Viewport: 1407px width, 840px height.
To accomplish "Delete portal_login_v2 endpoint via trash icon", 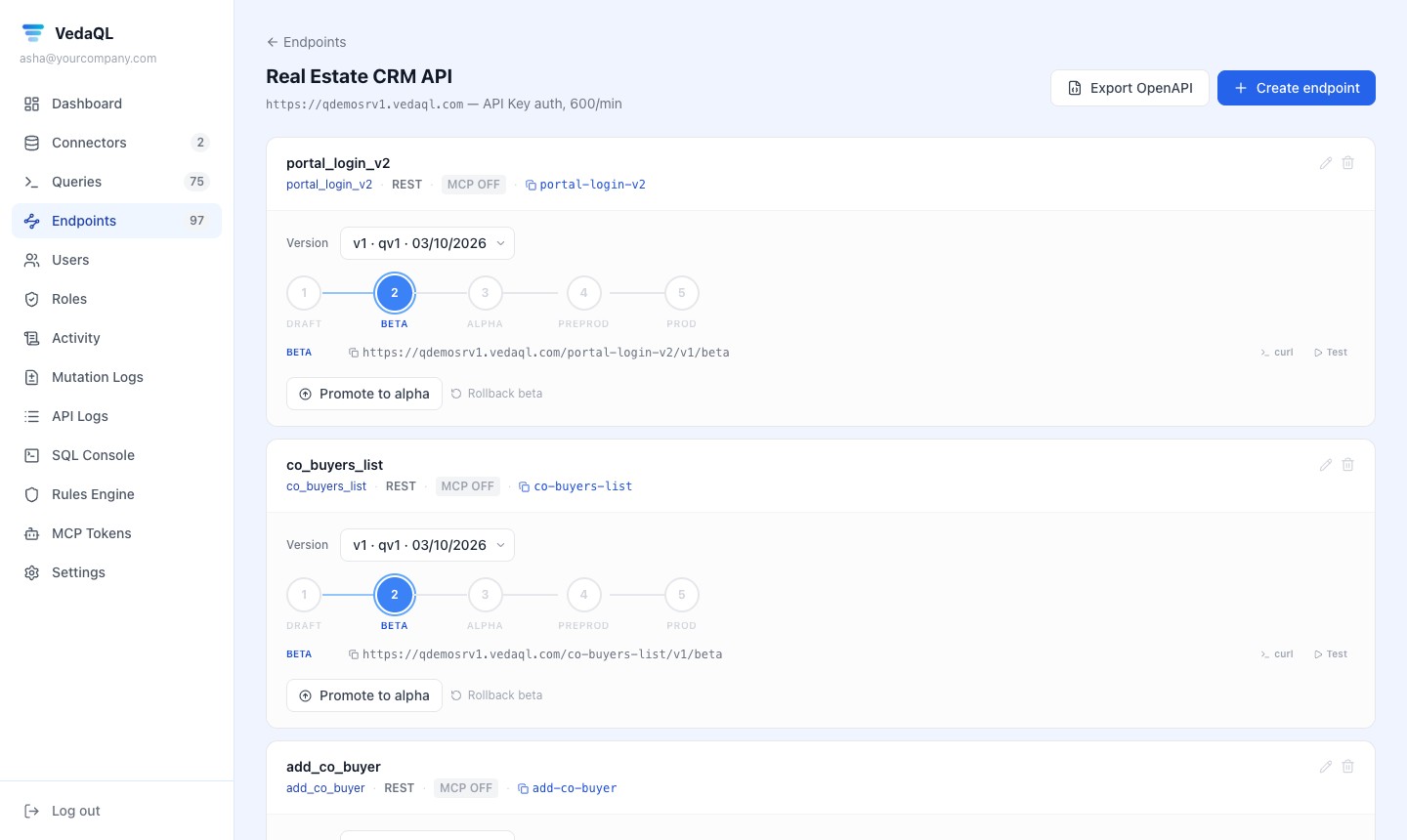I will [1347, 163].
